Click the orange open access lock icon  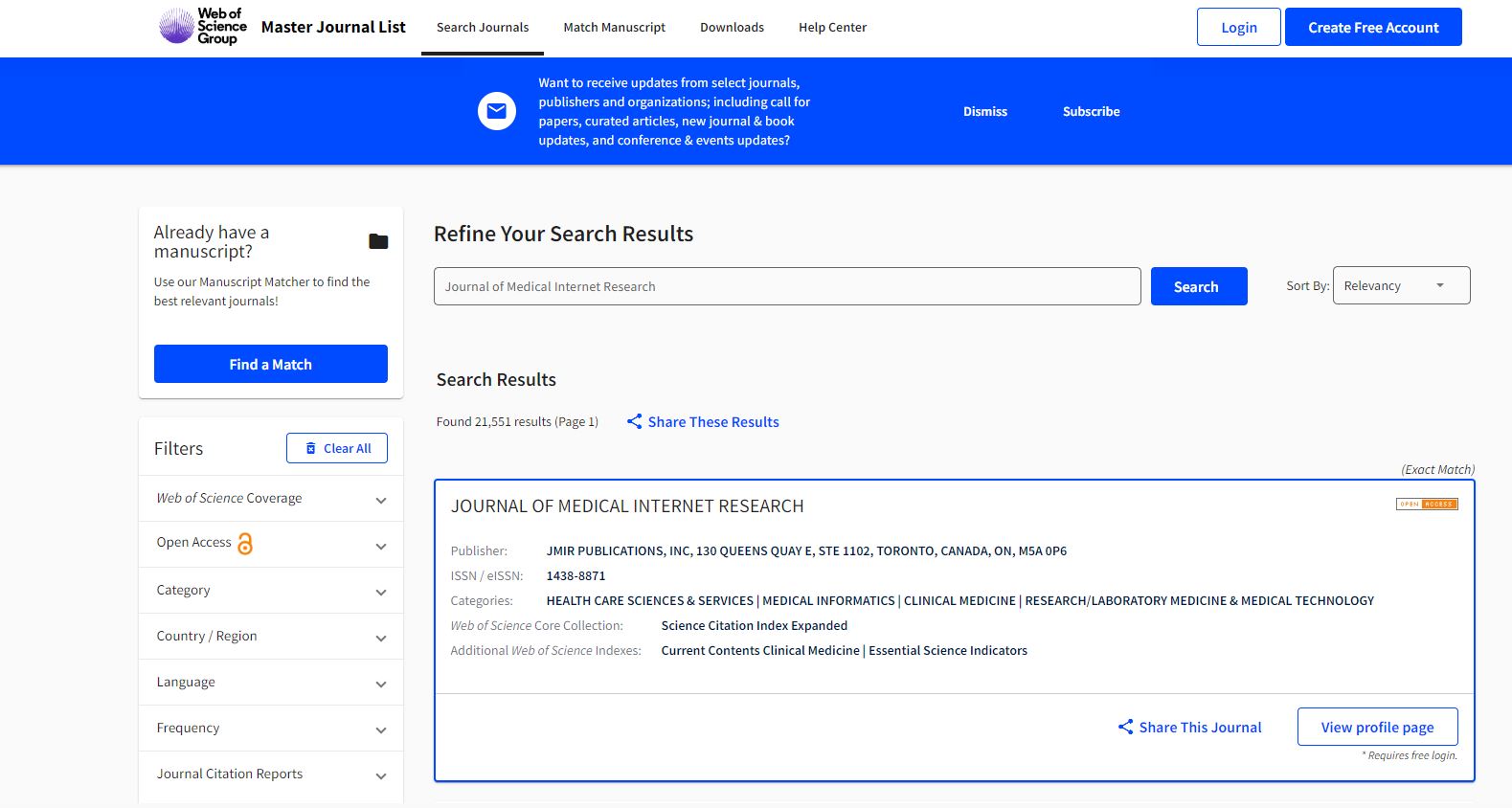click(245, 543)
